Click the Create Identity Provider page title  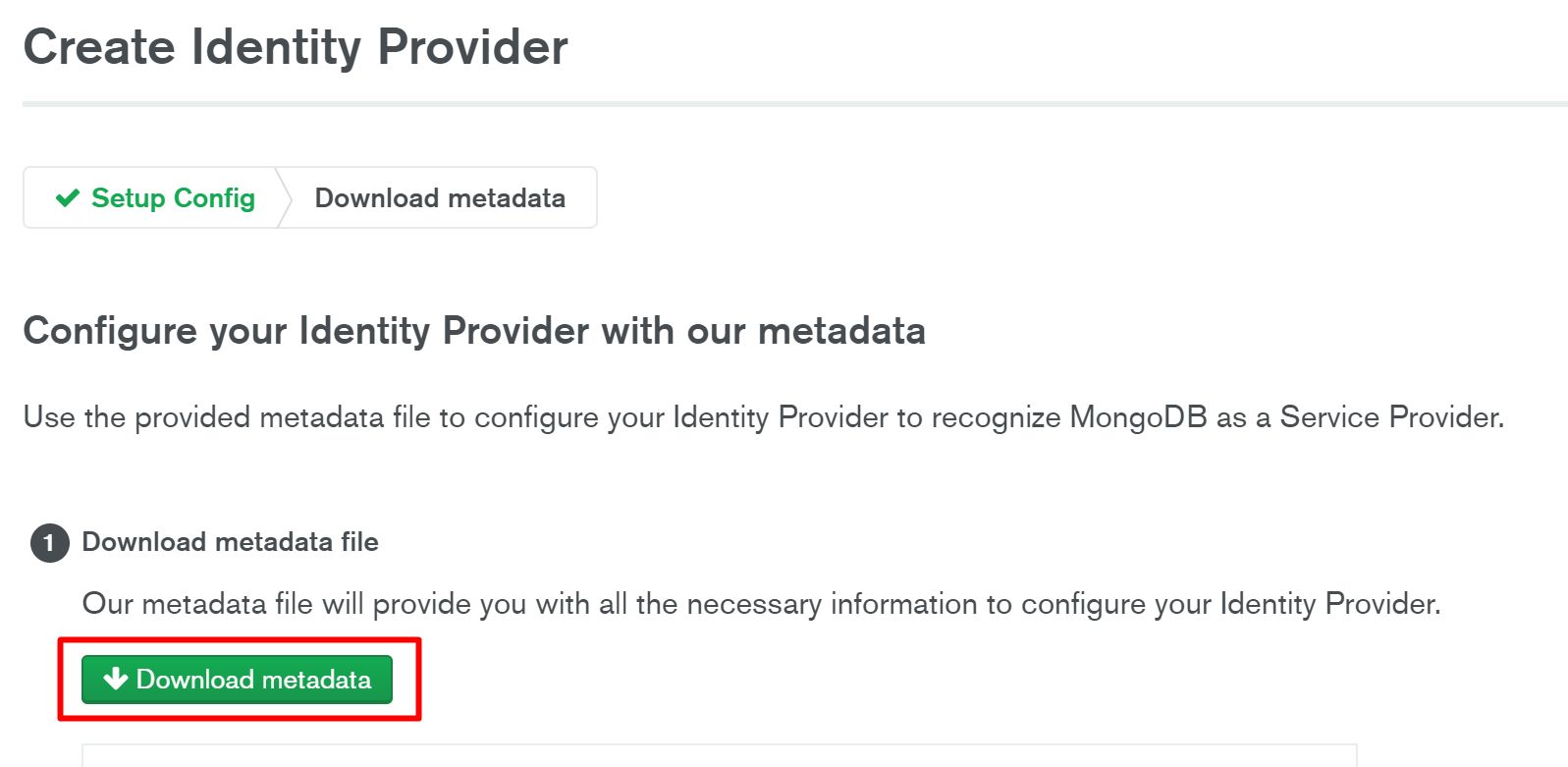296,47
